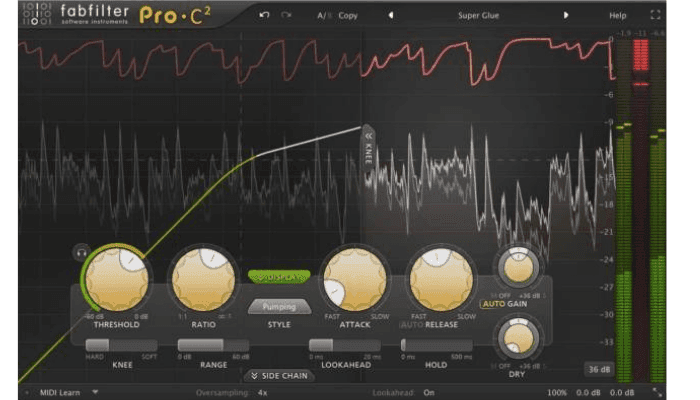Click the Ratio knob
The image size is (700, 400).
(x=204, y=280)
